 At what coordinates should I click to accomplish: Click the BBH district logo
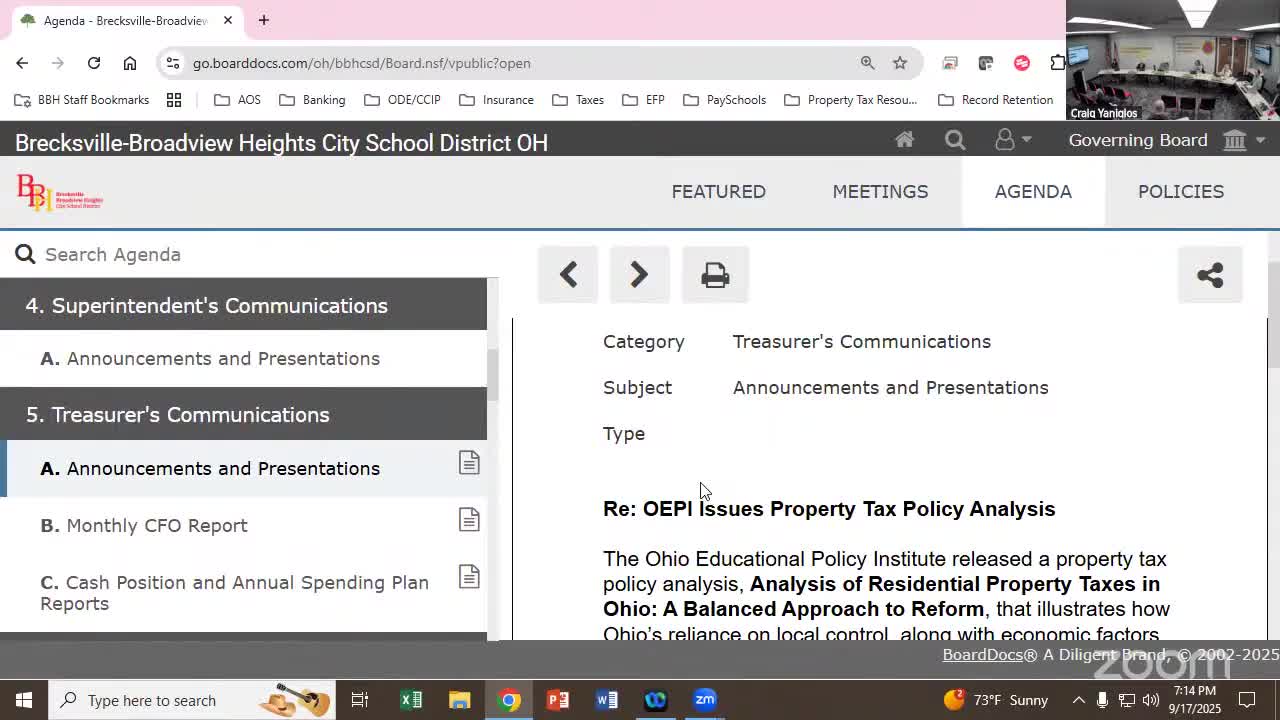pyautogui.click(x=60, y=192)
